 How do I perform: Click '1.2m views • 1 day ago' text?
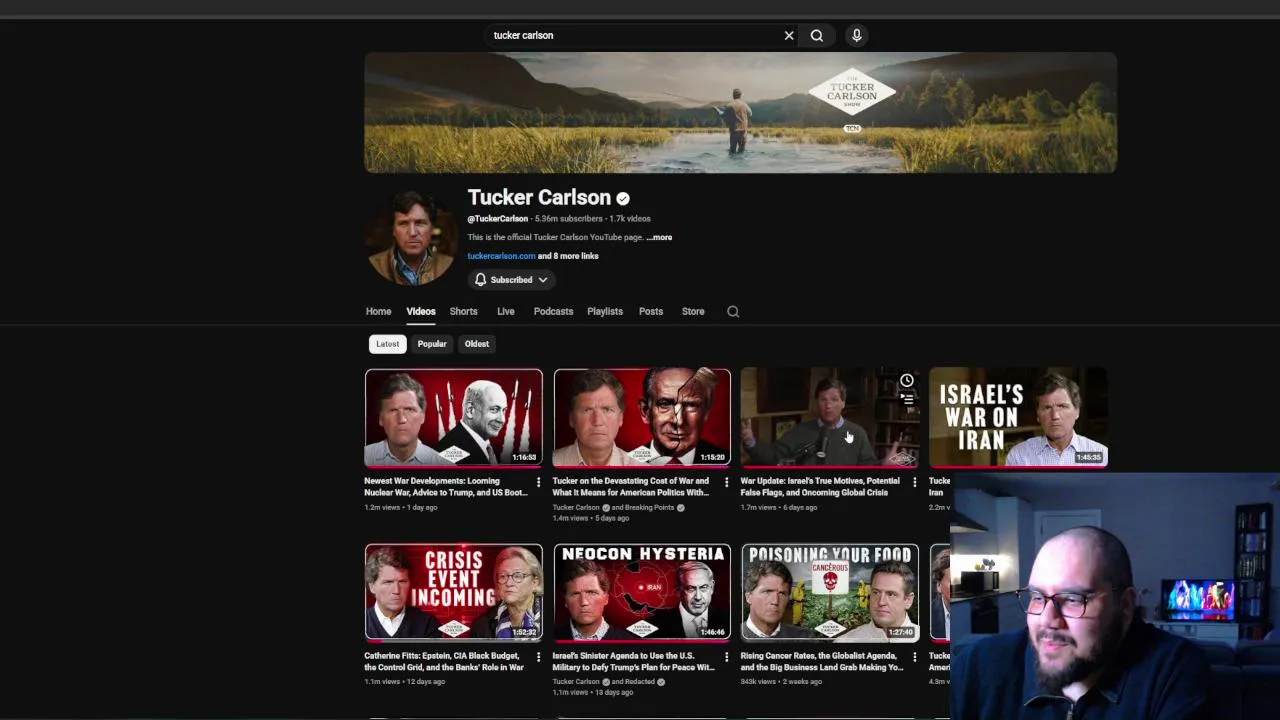(x=401, y=507)
